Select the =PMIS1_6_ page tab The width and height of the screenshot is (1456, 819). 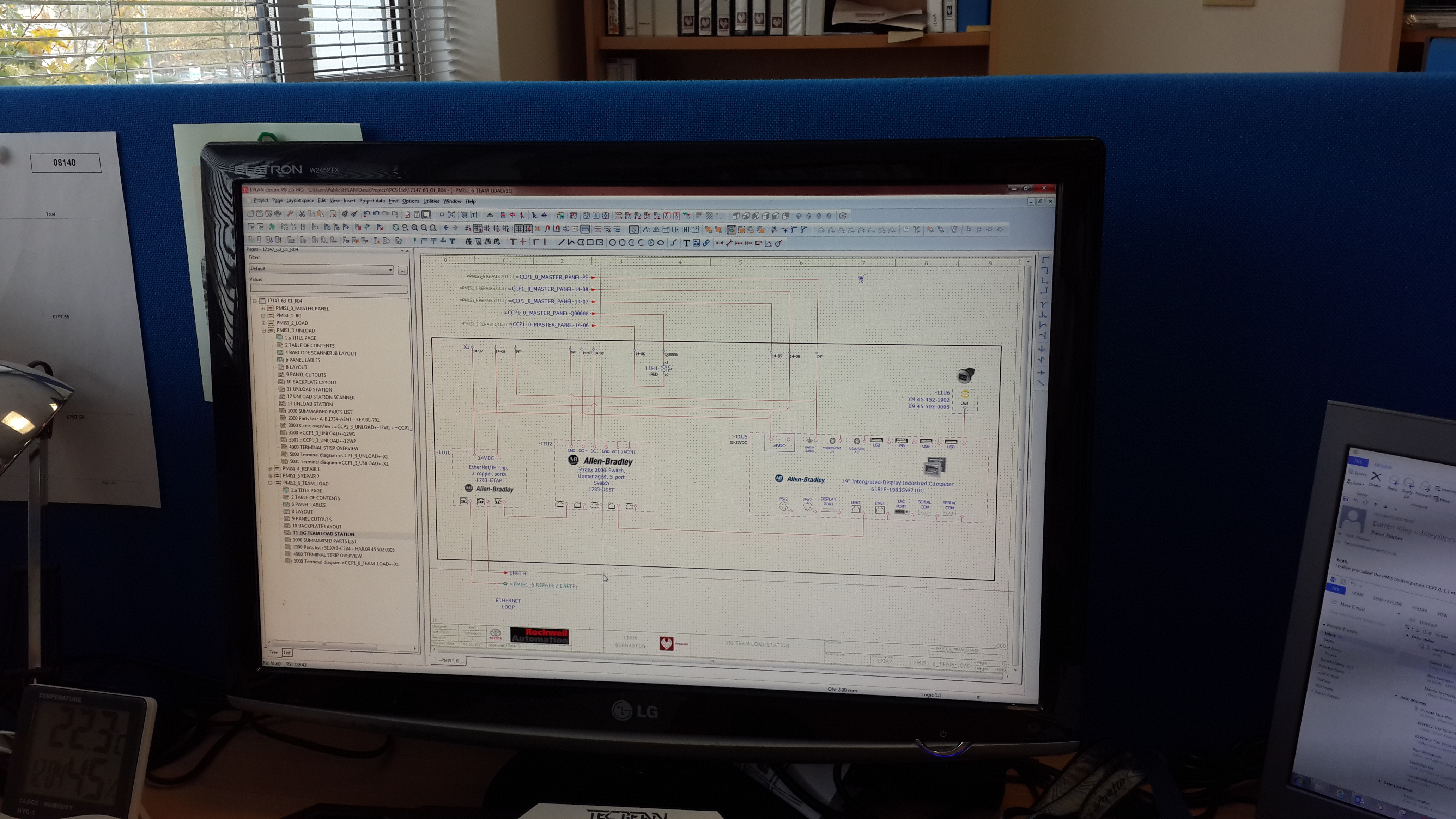pos(450,660)
